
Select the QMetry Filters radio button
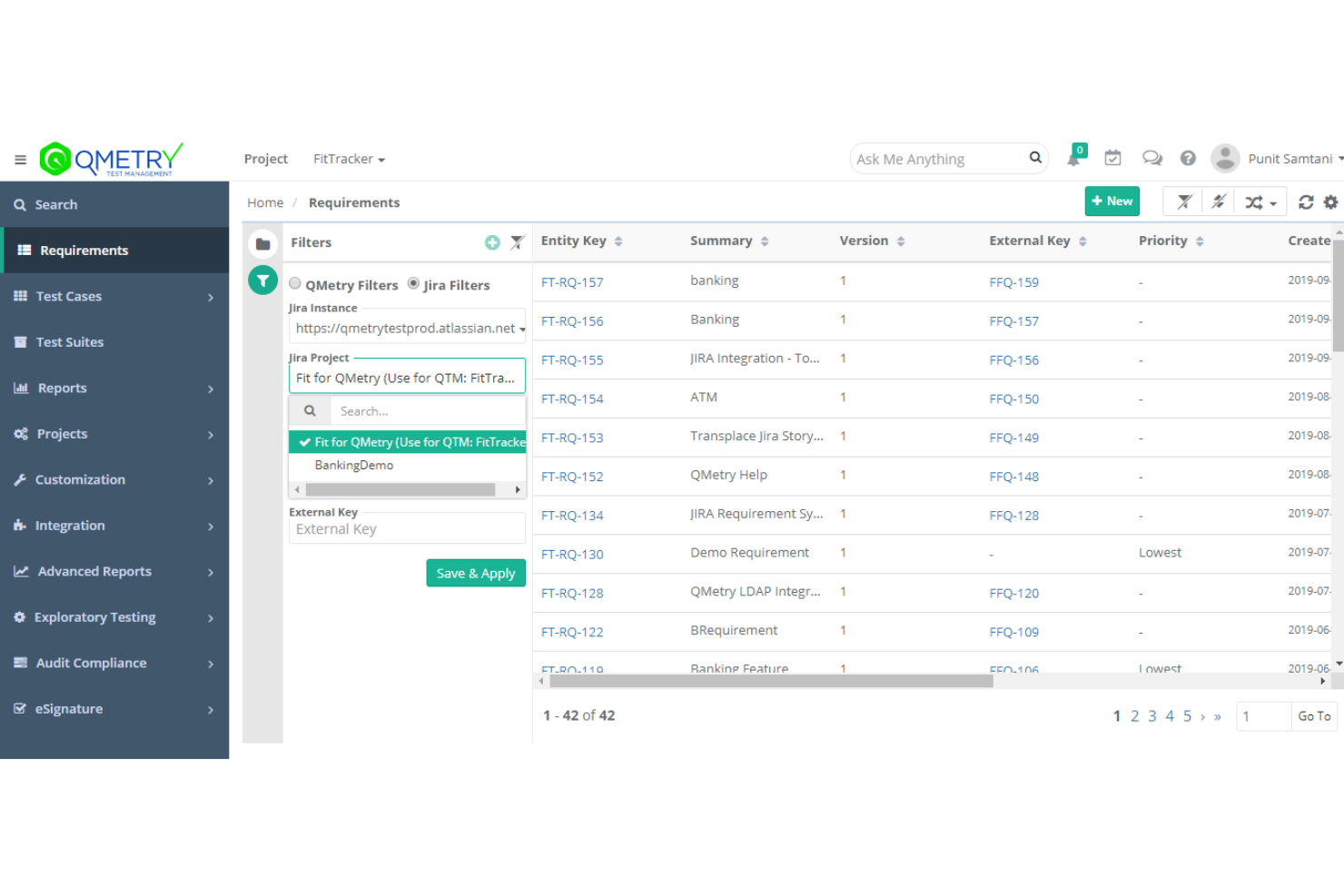click(x=294, y=284)
